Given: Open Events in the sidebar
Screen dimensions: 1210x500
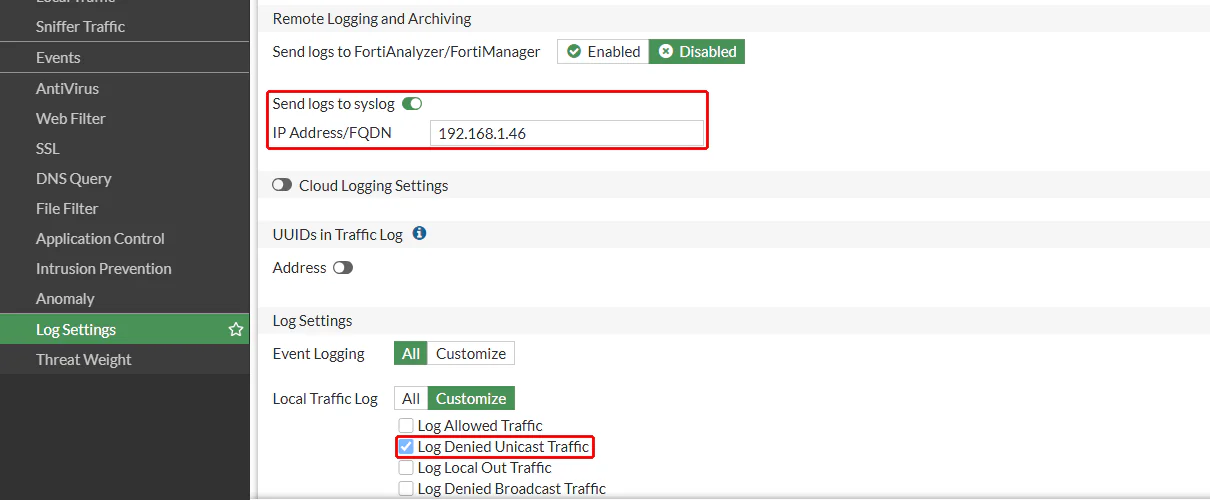Looking at the screenshot, I should (x=124, y=58).
